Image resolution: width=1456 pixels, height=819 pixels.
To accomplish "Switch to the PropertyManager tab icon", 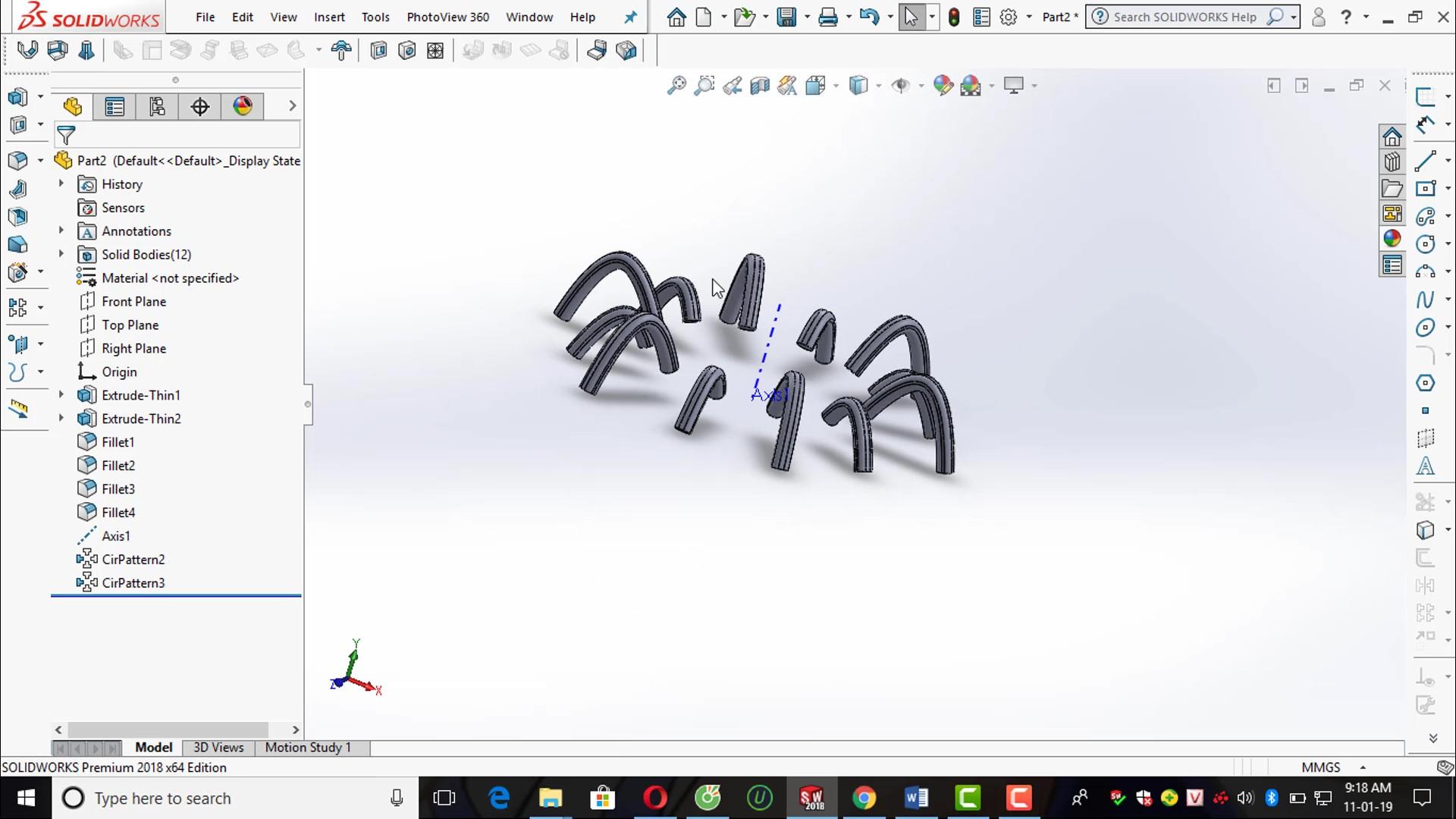I will pos(115,106).
